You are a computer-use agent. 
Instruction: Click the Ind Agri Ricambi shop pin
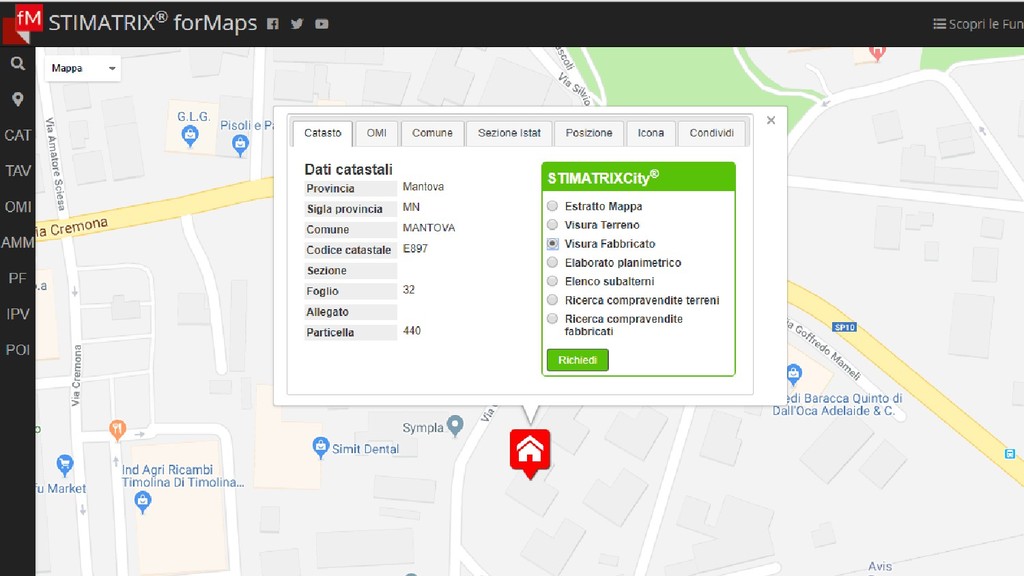coord(143,502)
